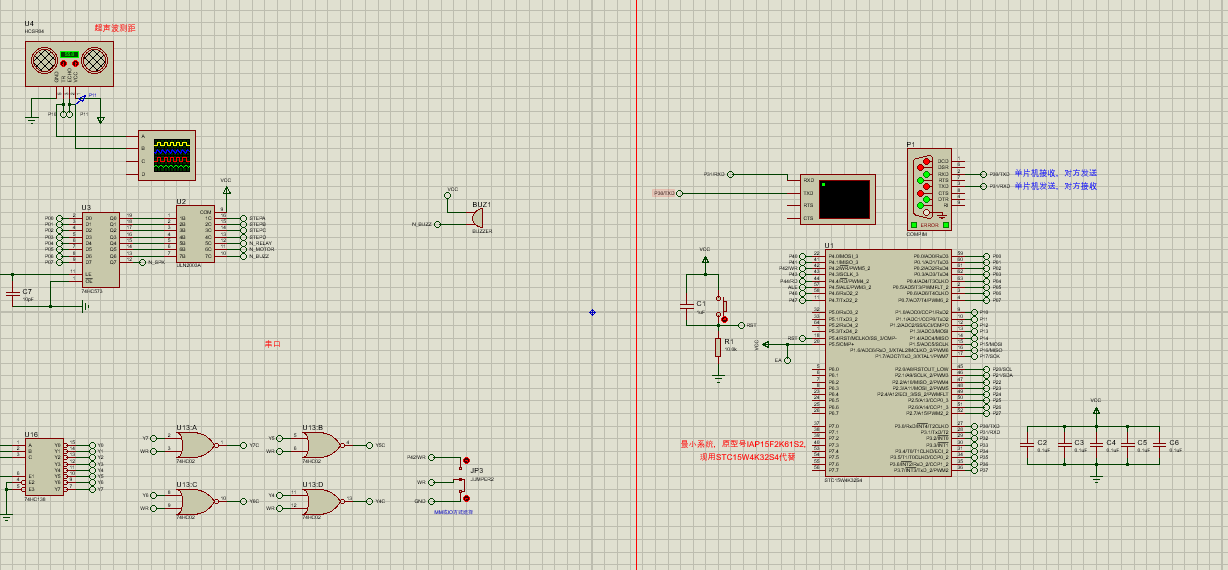Select the U16 74HC138 decoder chip

point(45,467)
